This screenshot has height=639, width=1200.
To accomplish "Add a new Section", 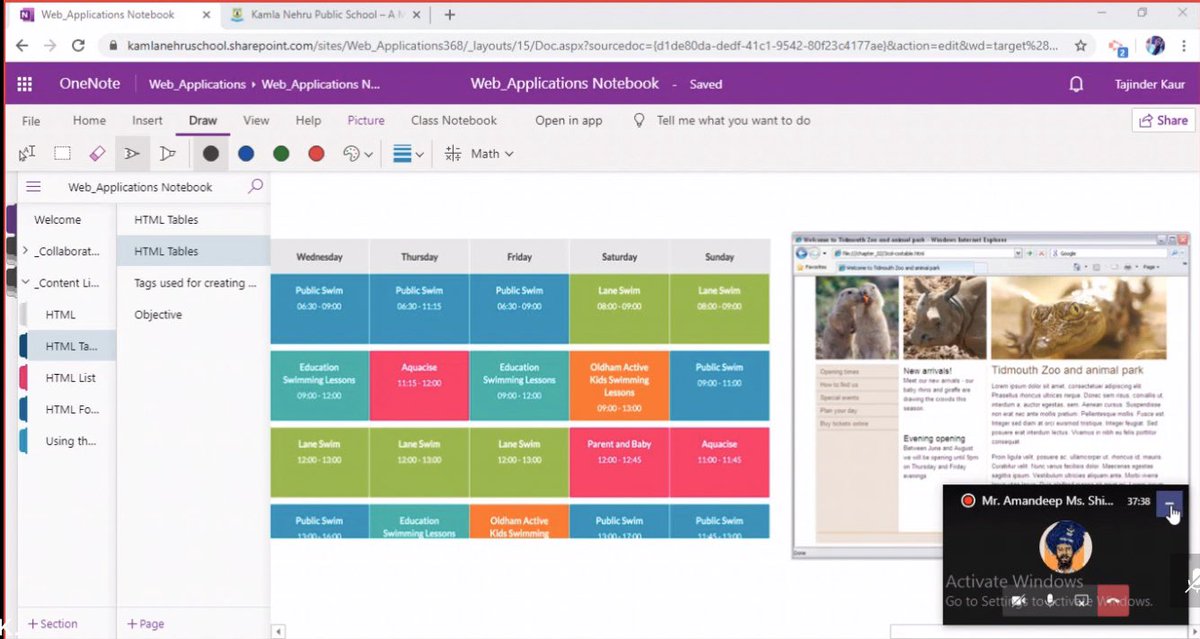I will 53,623.
